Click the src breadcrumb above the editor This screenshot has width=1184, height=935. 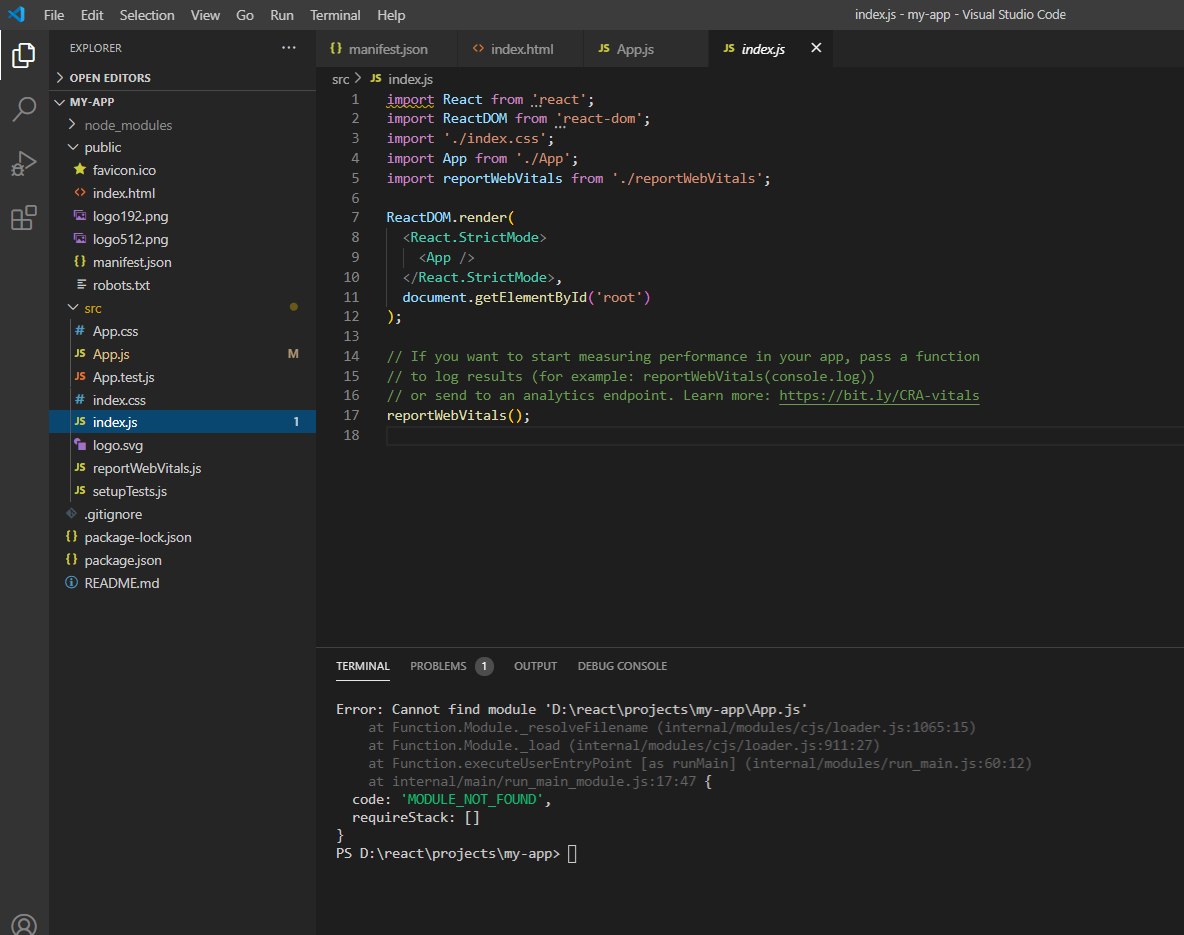pos(341,78)
